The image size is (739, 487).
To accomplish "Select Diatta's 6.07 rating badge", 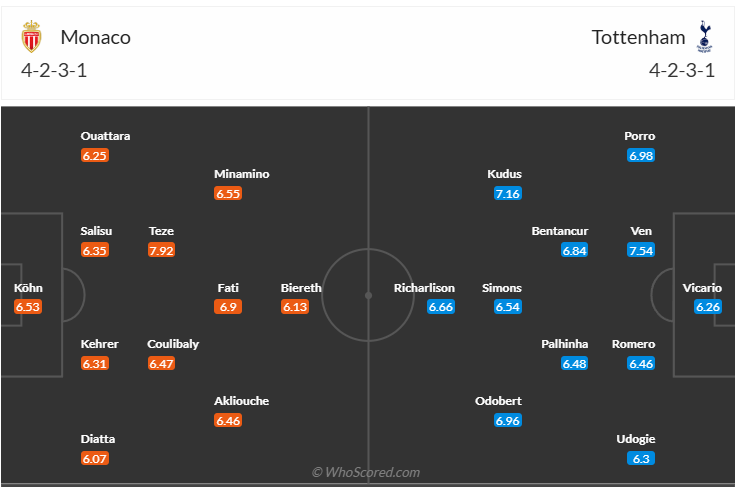I will [x=95, y=458].
